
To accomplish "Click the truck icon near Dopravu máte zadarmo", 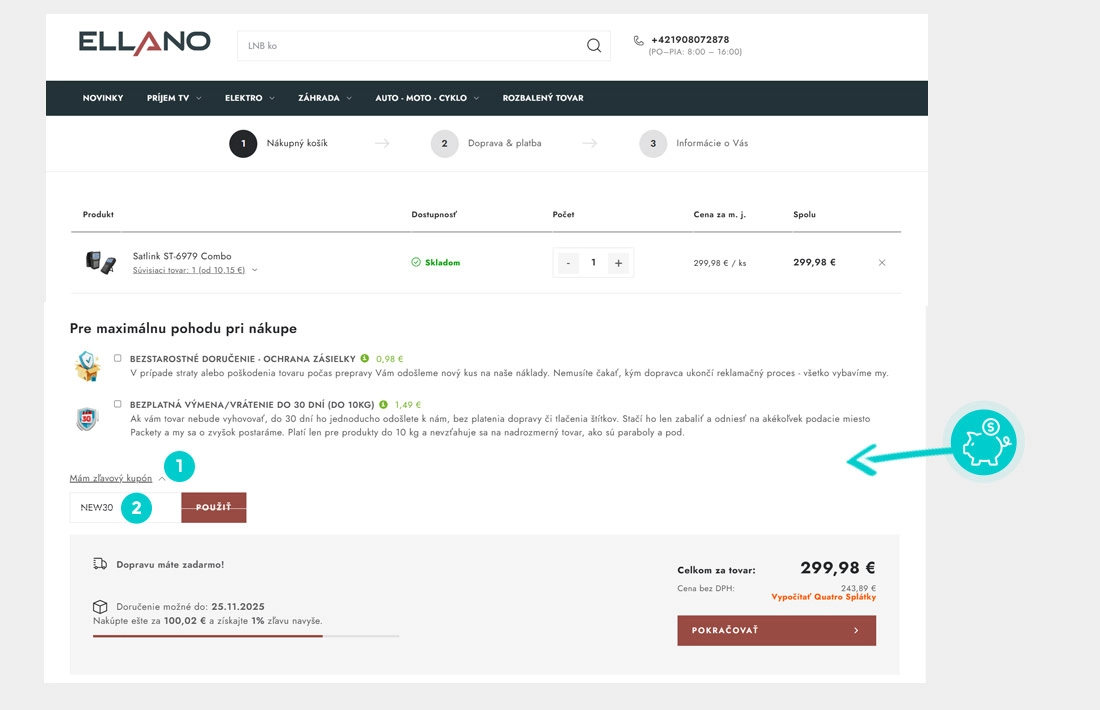I will coord(100,563).
